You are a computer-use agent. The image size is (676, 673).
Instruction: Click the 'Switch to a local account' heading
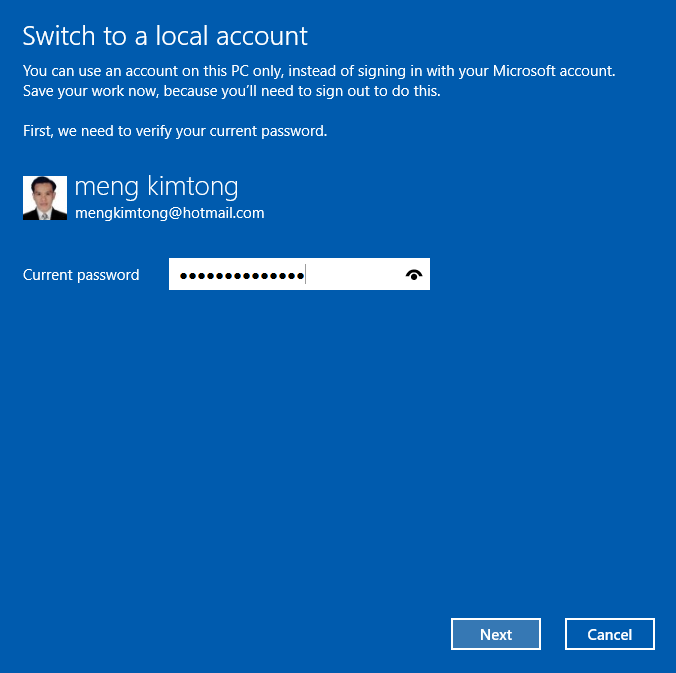click(165, 35)
